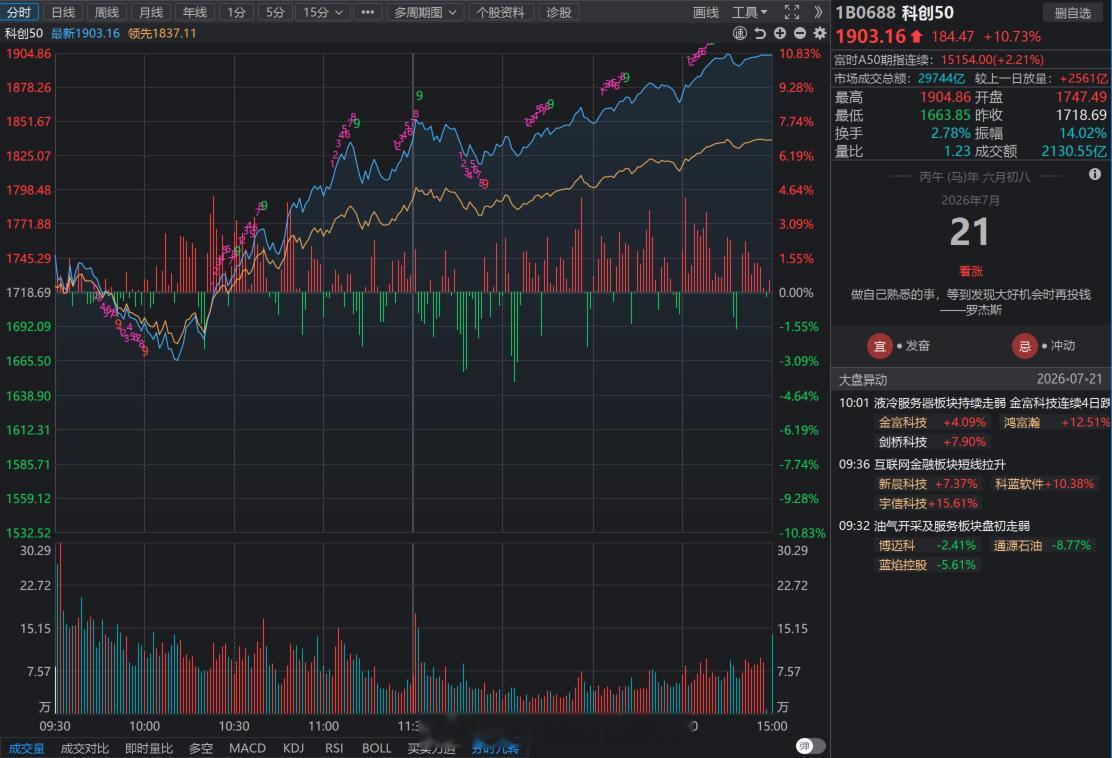The image size is (1112, 758).
Task: Open chart settings gear icon
Action: pyautogui.click(x=820, y=33)
